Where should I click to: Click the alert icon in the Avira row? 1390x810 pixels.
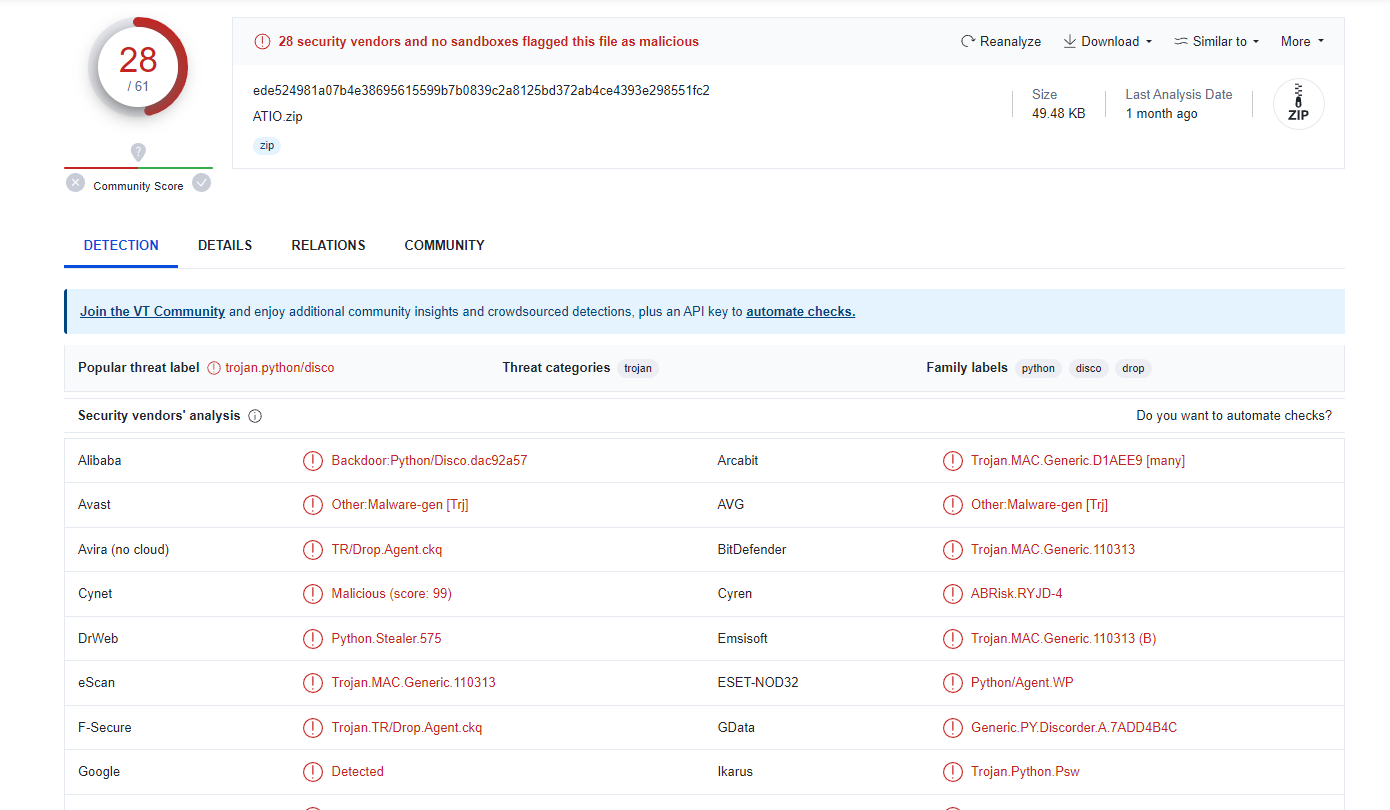[313, 549]
